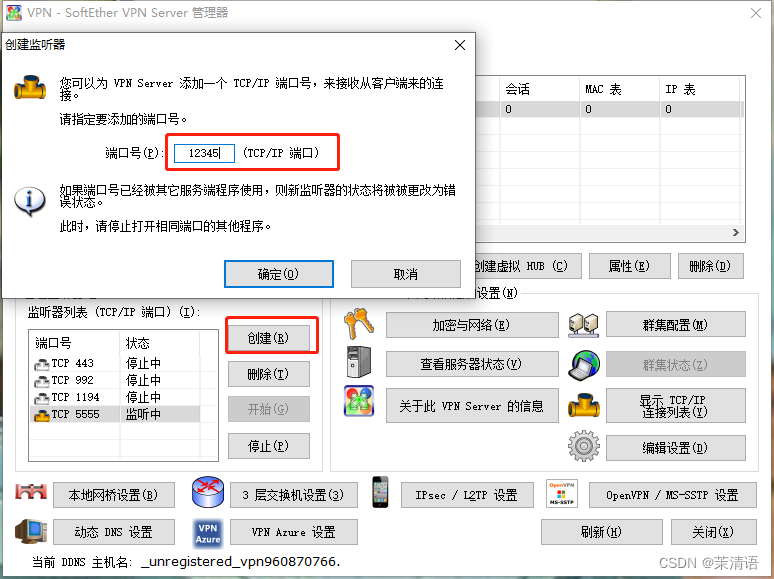Click the port number input field
The height and width of the screenshot is (579, 774).
click(204, 153)
